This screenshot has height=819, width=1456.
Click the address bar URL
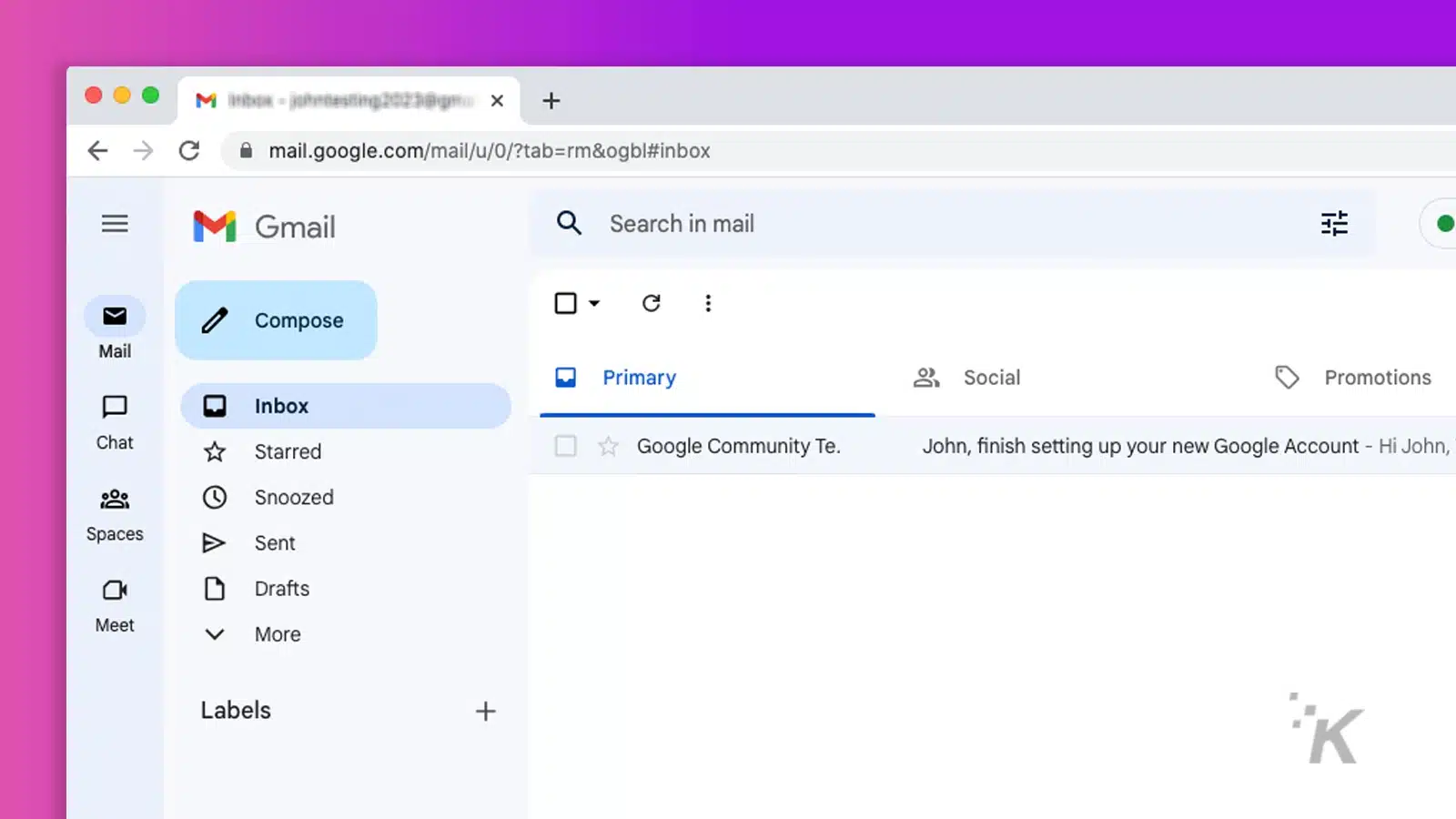pos(490,151)
